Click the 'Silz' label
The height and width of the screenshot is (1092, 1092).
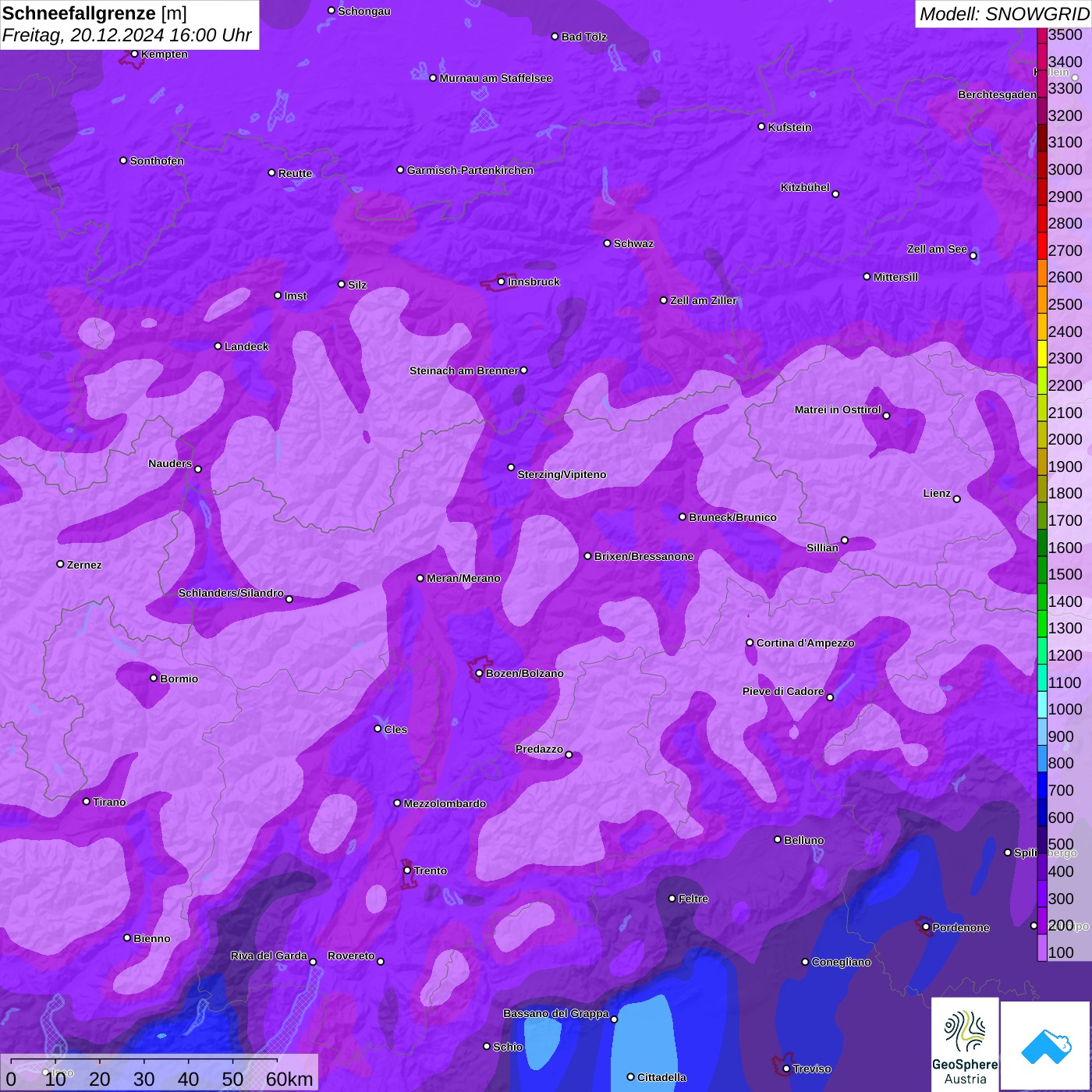click(357, 285)
